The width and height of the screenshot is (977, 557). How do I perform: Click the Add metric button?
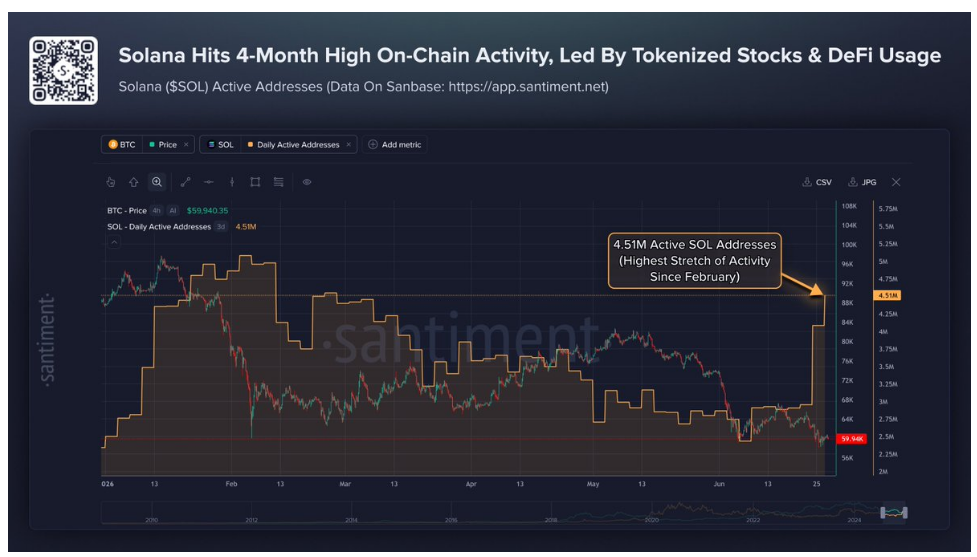click(394, 145)
